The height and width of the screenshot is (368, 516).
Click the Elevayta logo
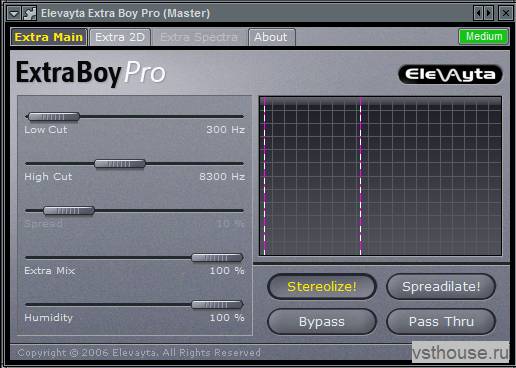click(x=450, y=74)
